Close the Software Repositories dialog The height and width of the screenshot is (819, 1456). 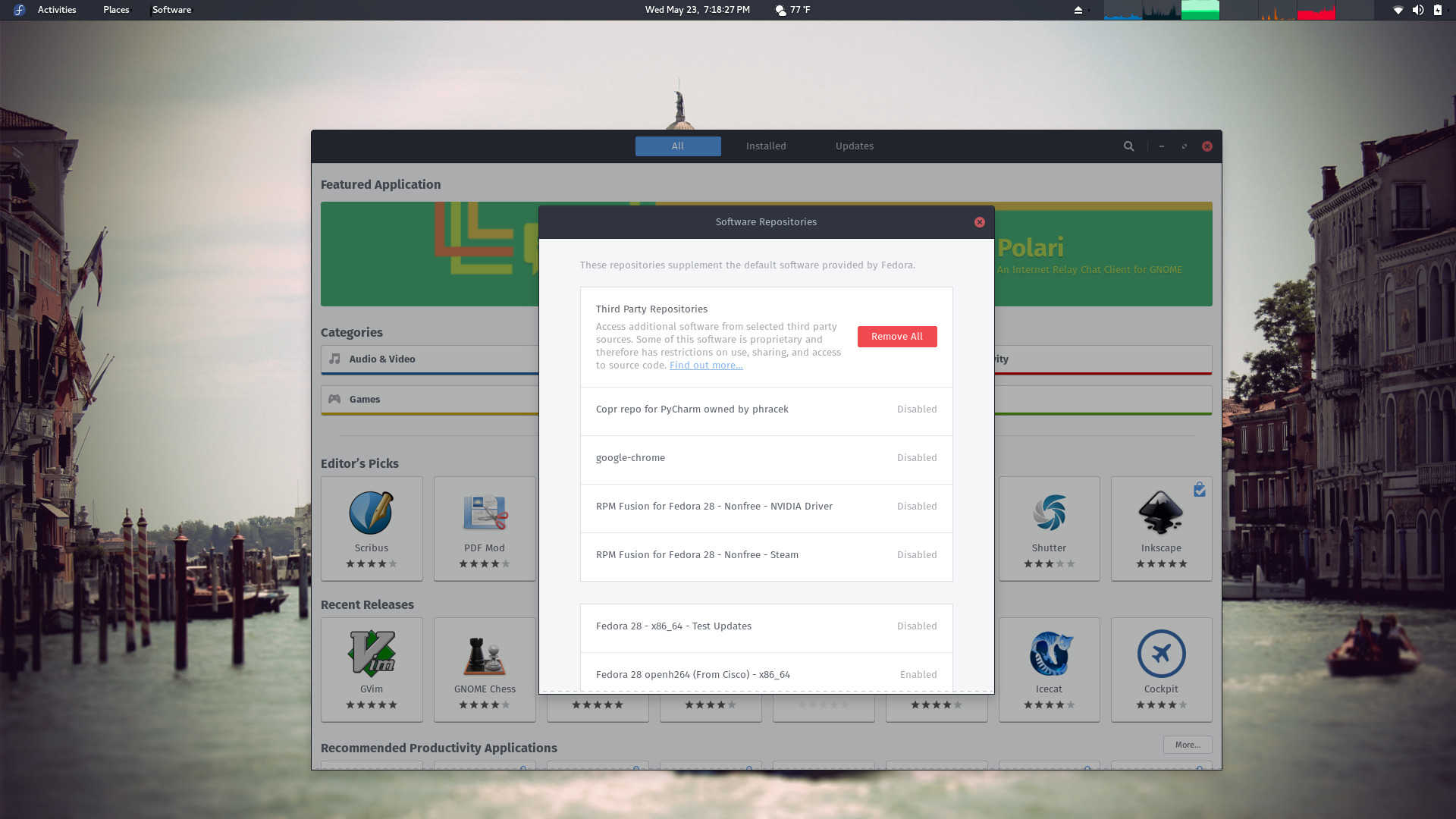point(979,222)
